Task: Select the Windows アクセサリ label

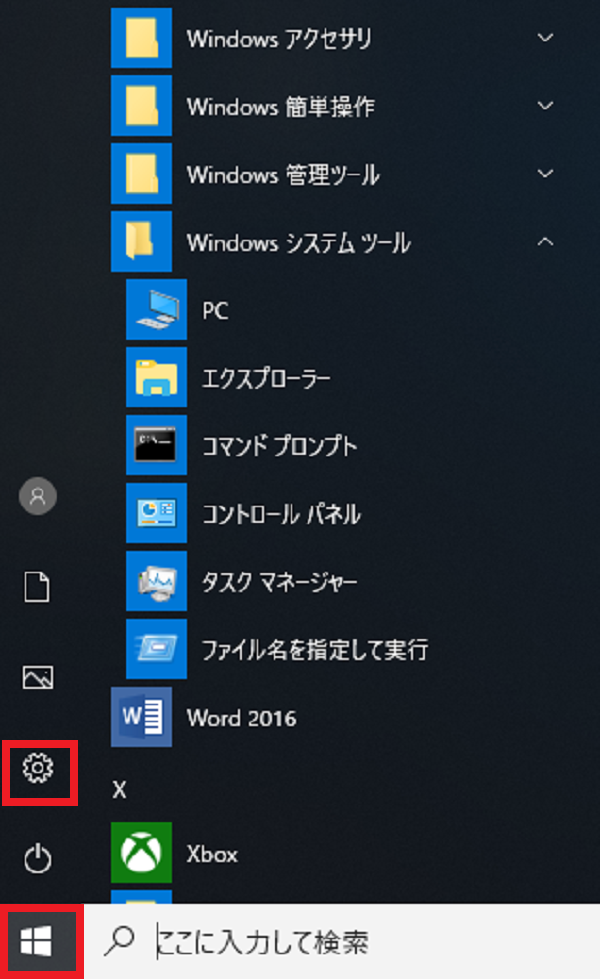Action: [279, 39]
